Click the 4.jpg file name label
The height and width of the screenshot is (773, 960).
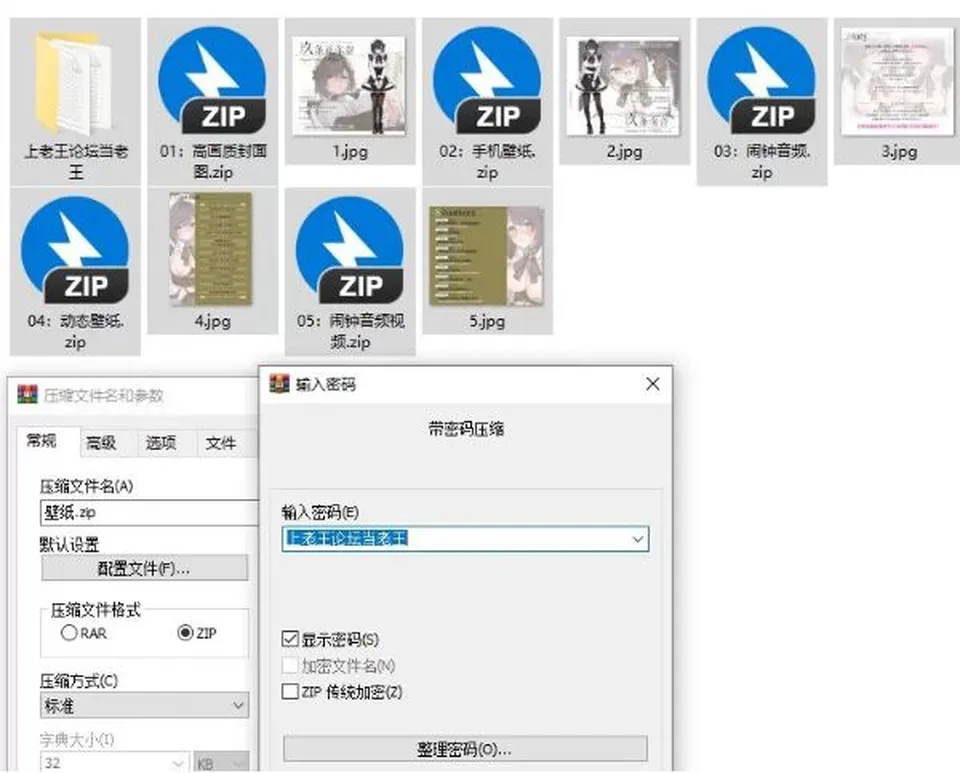coord(212,321)
